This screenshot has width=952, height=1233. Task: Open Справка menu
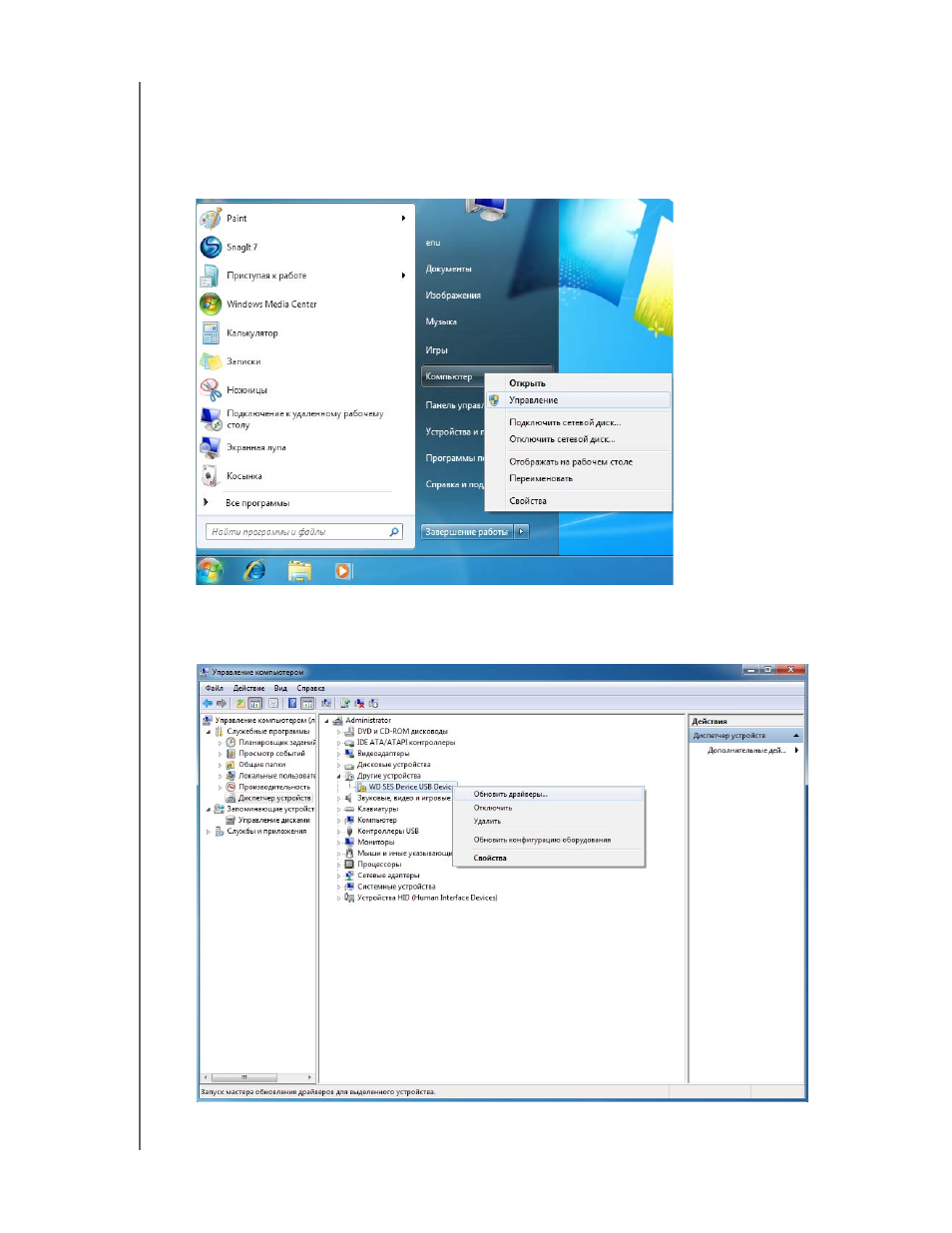click(x=310, y=688)
